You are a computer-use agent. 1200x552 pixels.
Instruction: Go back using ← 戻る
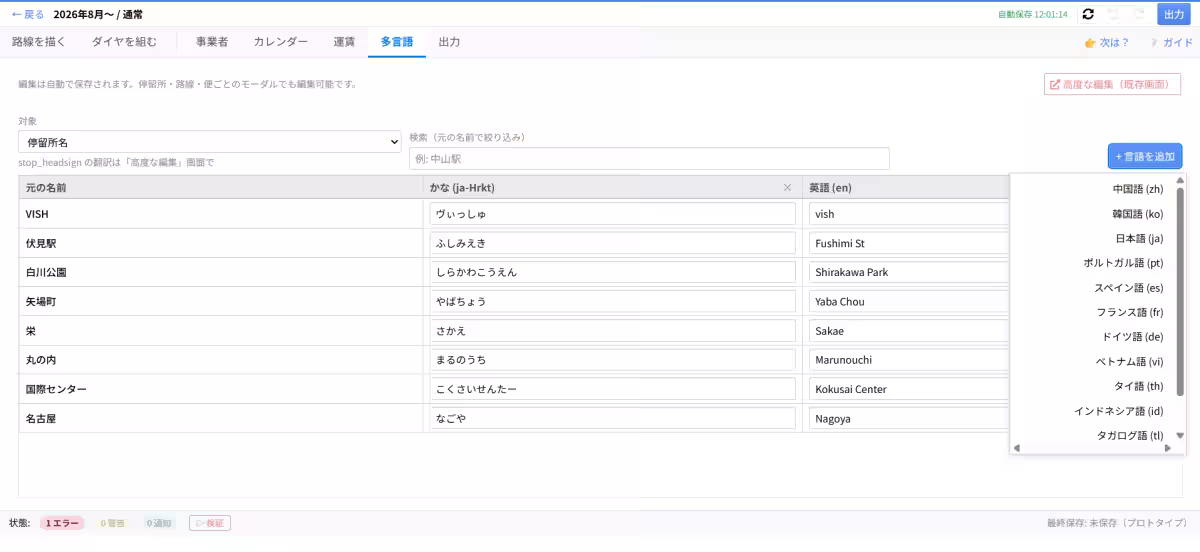[x=28, y=14]
